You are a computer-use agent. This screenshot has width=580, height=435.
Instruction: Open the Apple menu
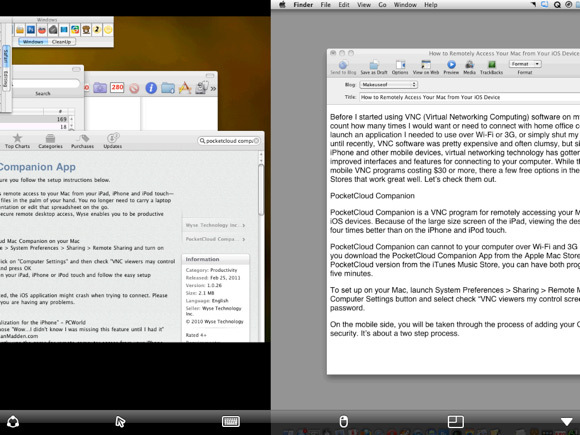click(x=283, y=5)
